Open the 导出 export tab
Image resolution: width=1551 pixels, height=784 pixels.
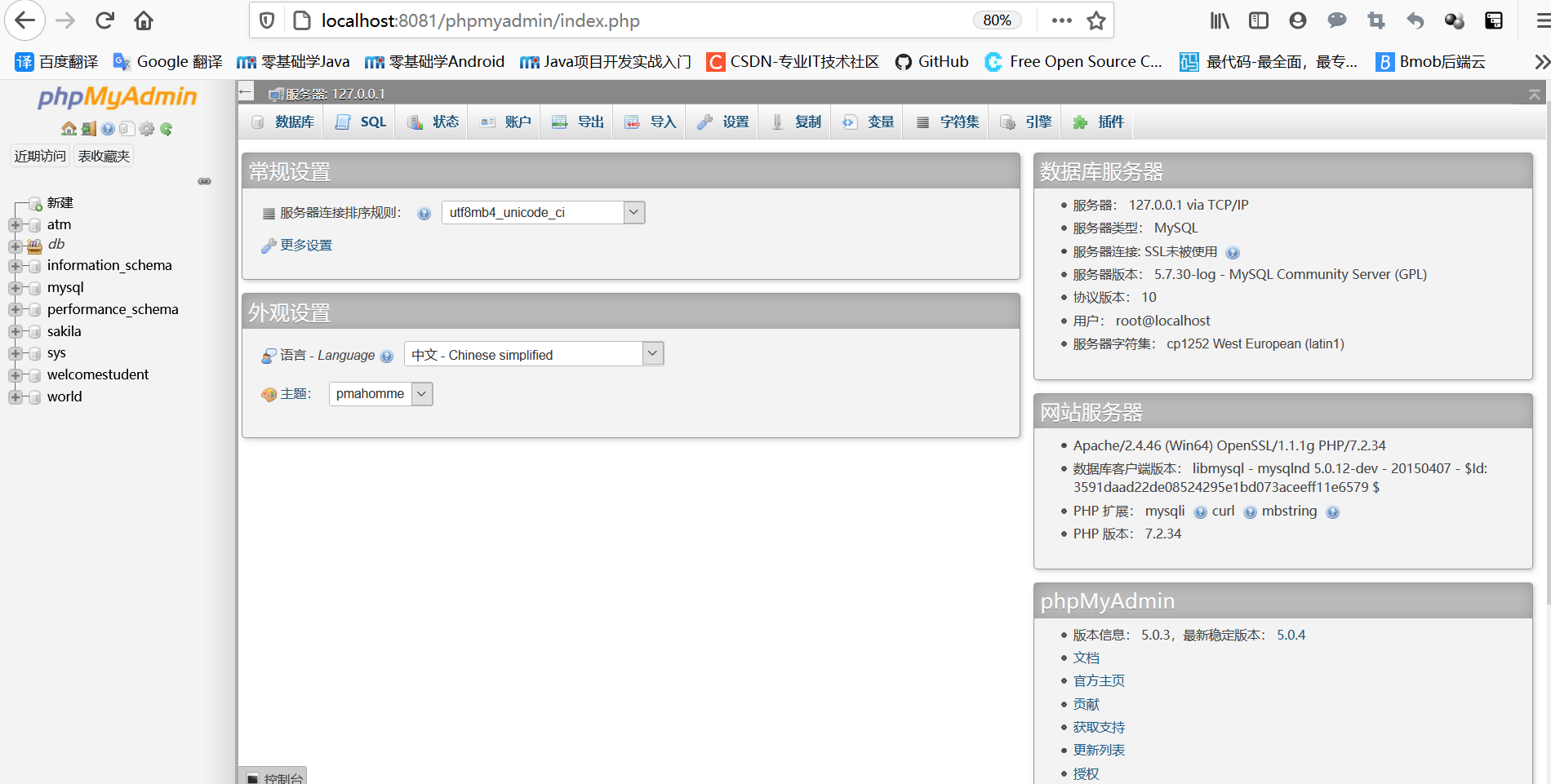pos(577,121)
